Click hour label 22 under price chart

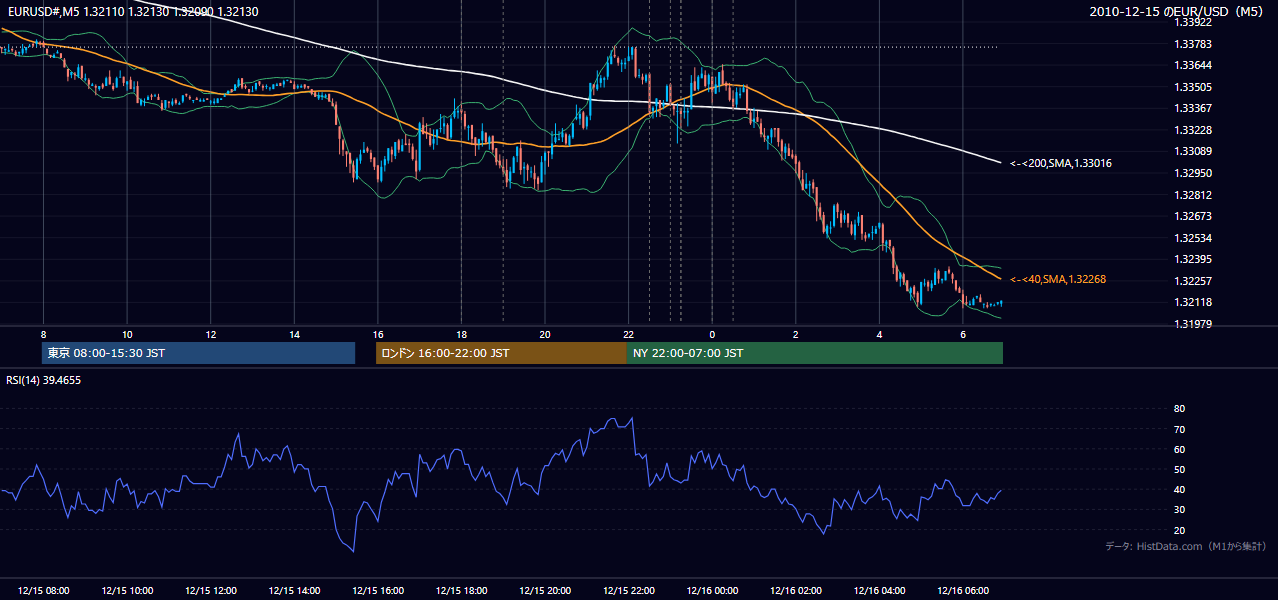point(628,334)
